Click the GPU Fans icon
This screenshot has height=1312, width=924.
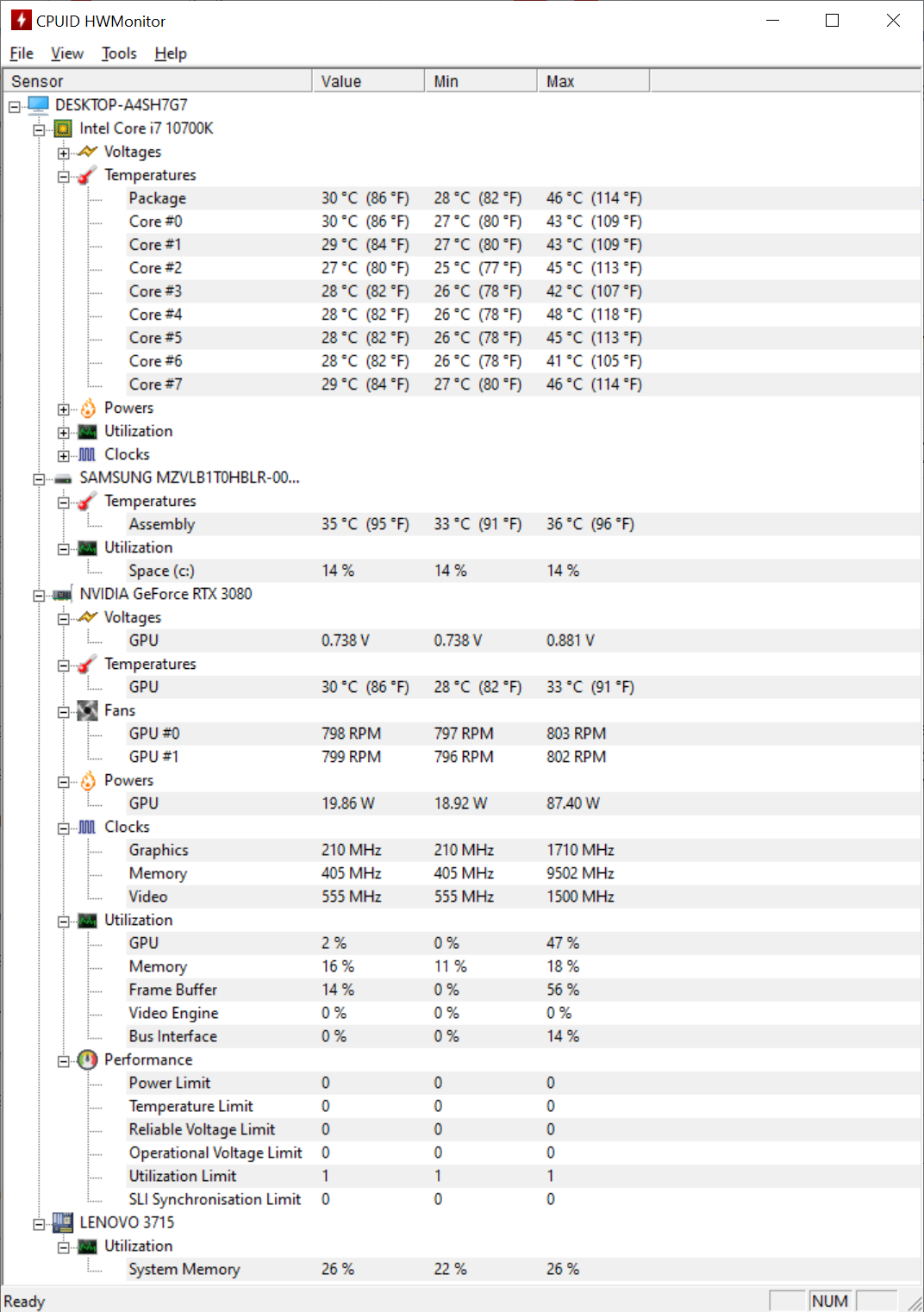[87, 710]
